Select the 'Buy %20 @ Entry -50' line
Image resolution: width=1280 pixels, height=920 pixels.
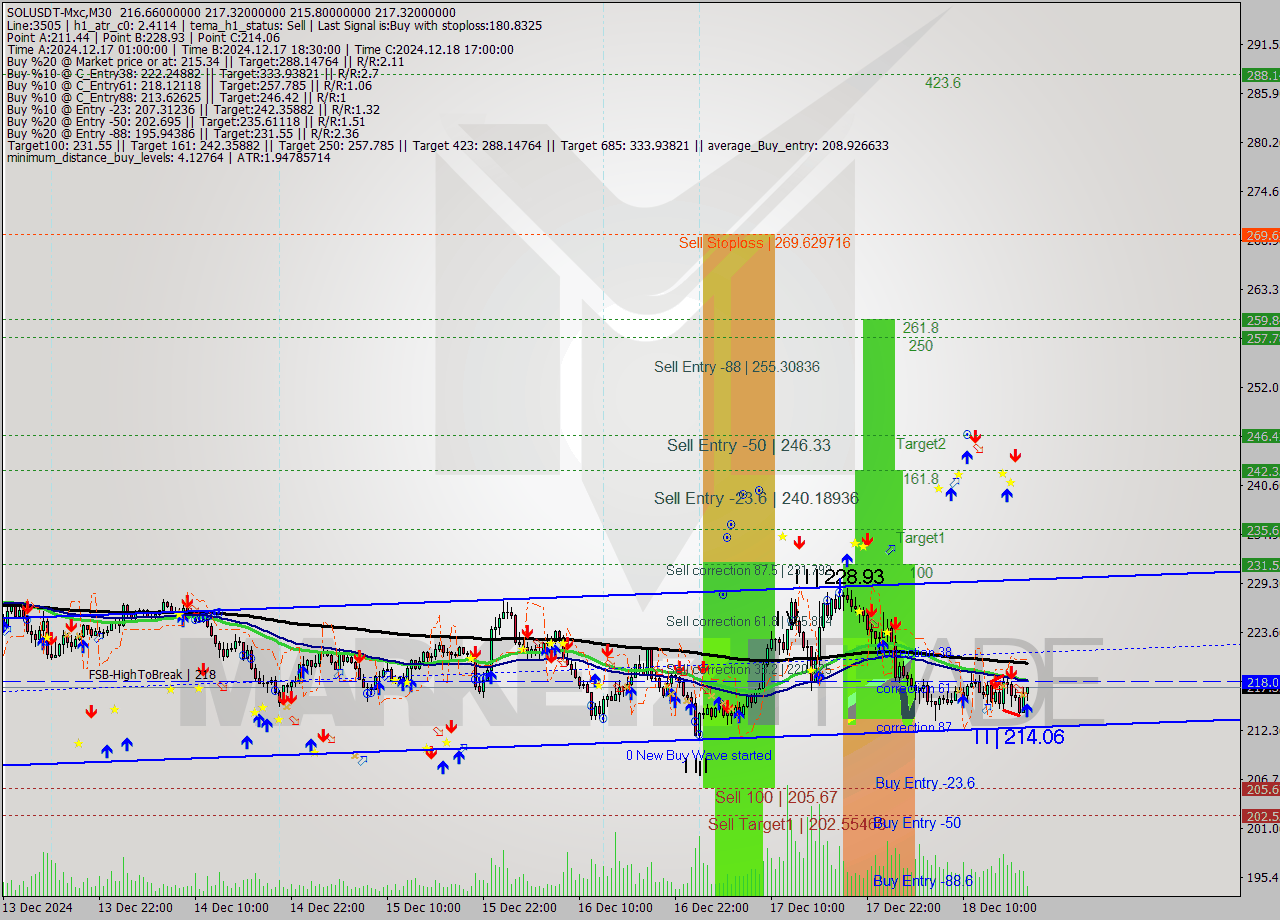tap(186, 121)
